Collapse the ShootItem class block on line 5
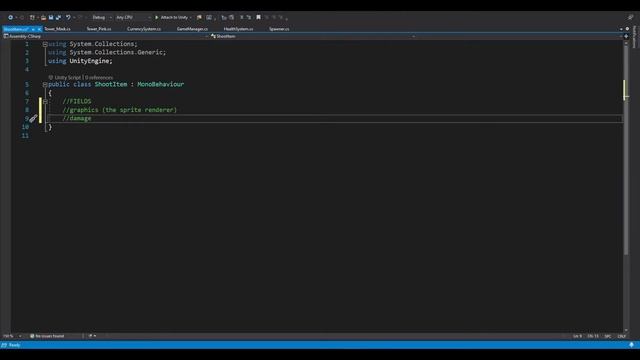 45,84
